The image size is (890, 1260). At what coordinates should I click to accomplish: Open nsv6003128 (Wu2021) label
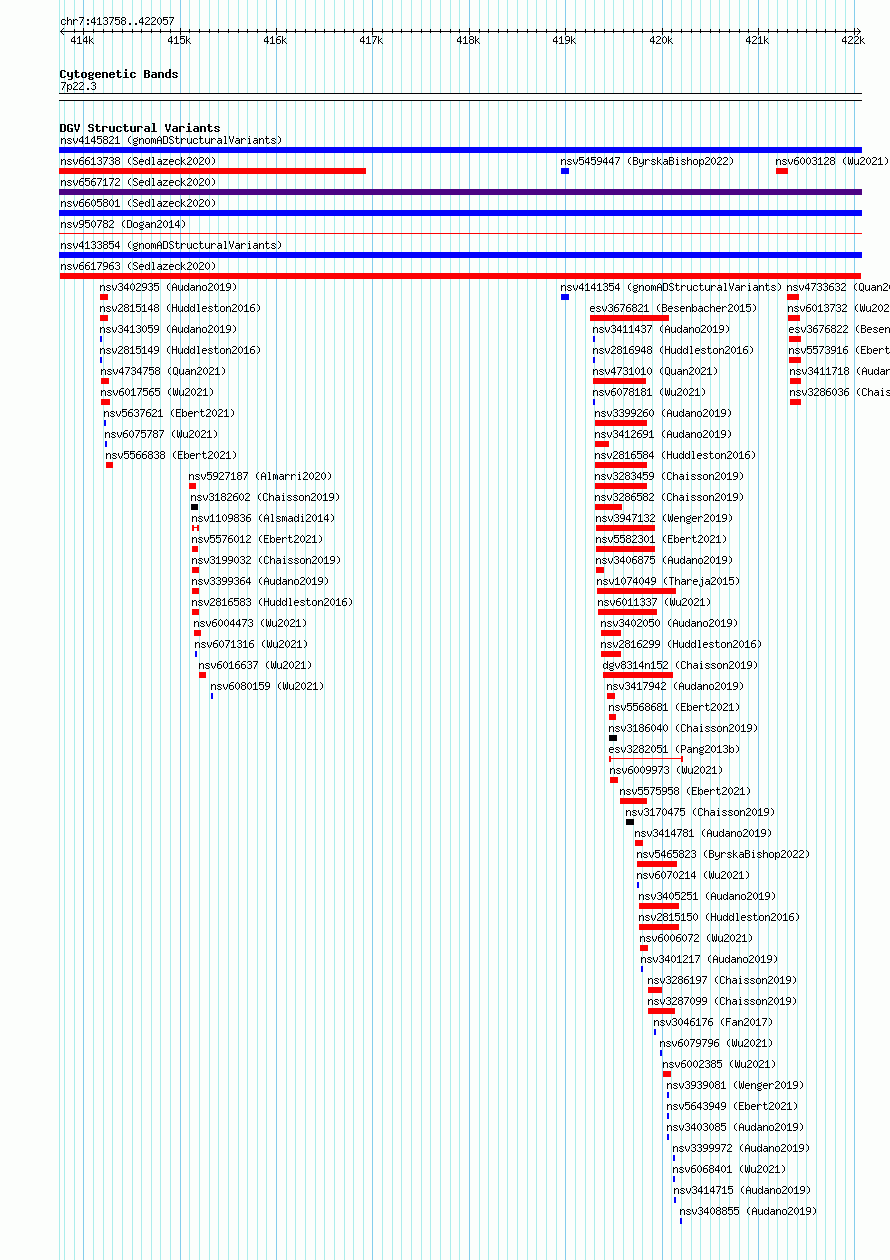(832, 161)
